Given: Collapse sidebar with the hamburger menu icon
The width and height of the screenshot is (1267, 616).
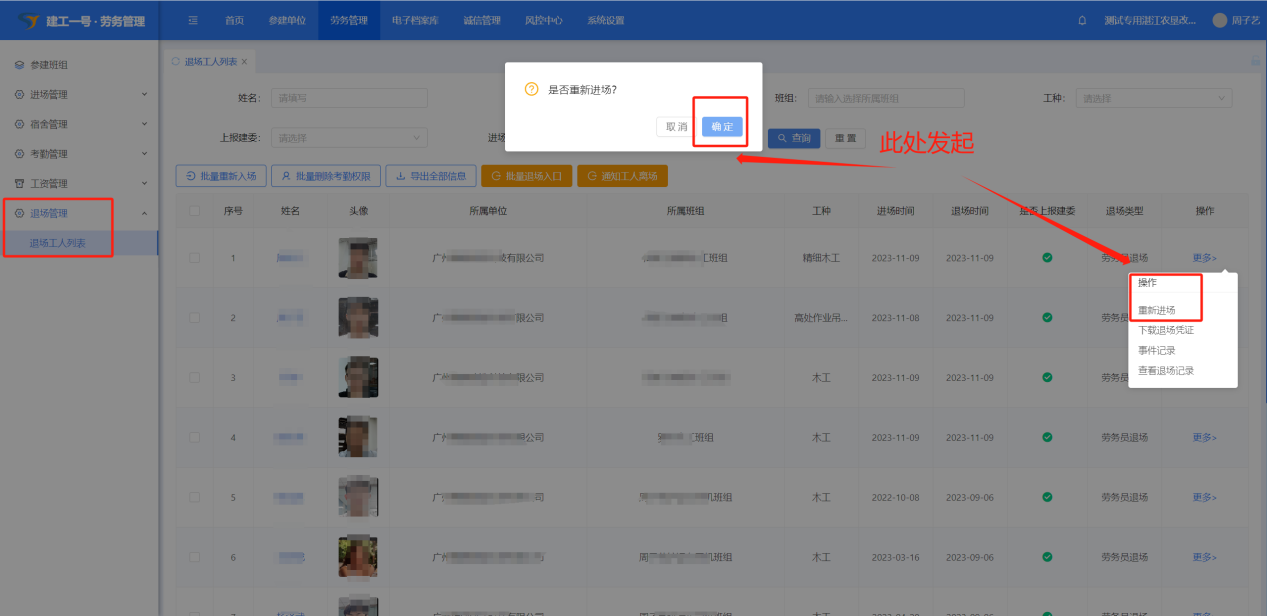Looking at the screenshot, I should click(193, 21).
